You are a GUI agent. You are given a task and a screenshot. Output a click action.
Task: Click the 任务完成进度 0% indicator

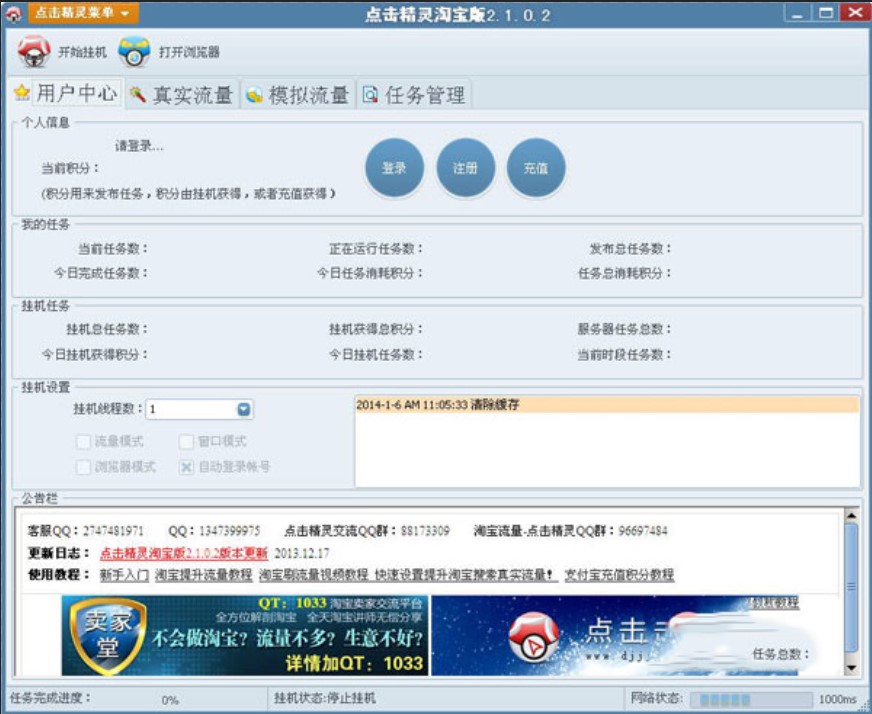point(170,700)
